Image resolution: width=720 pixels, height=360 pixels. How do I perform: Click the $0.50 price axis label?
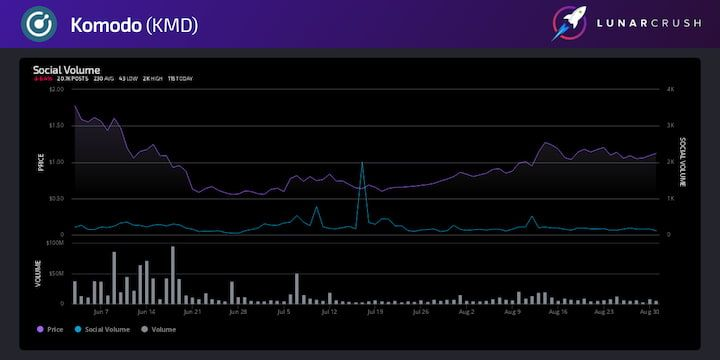pos(57,198)
